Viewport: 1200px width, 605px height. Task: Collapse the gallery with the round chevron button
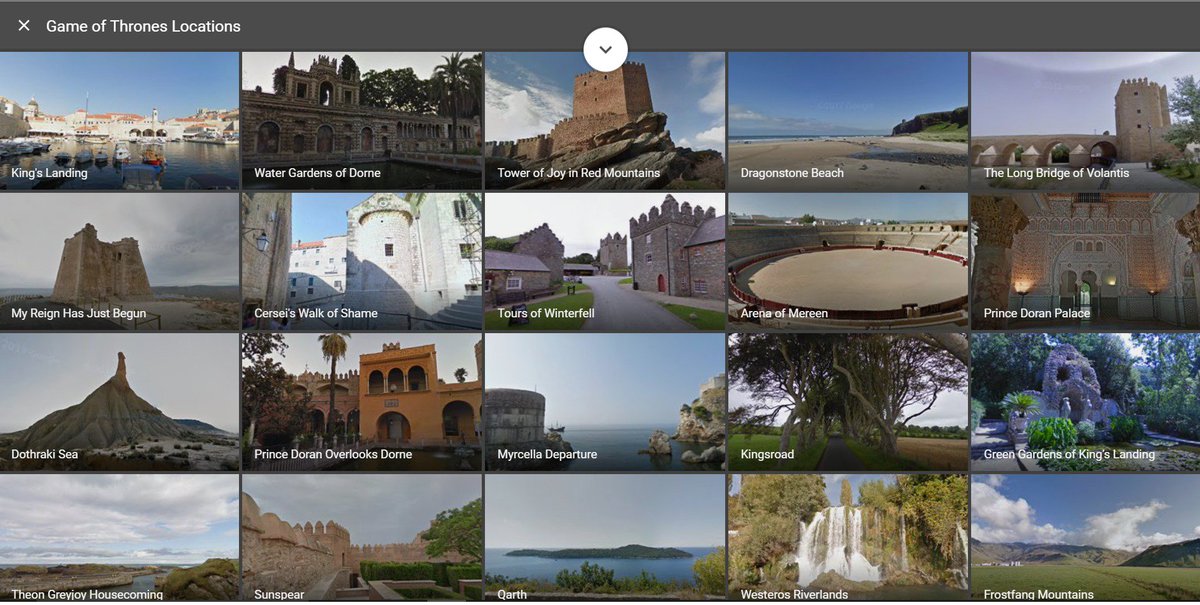(605, 49)
